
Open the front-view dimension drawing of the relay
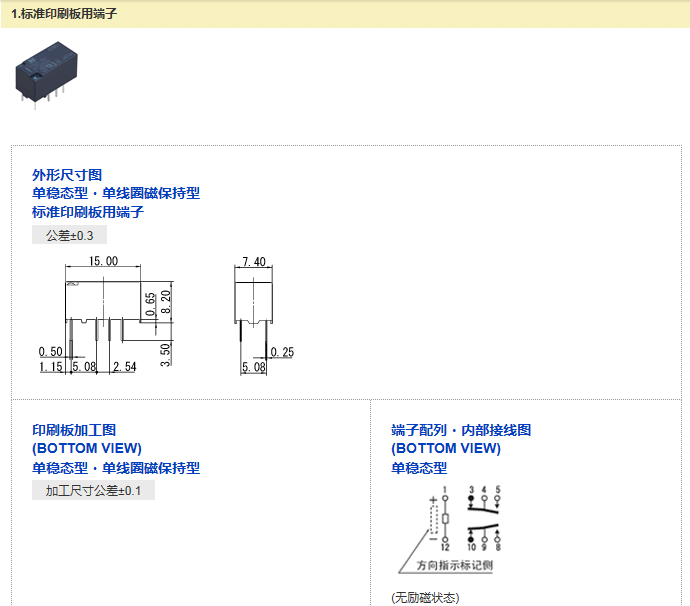coord(102,300)
